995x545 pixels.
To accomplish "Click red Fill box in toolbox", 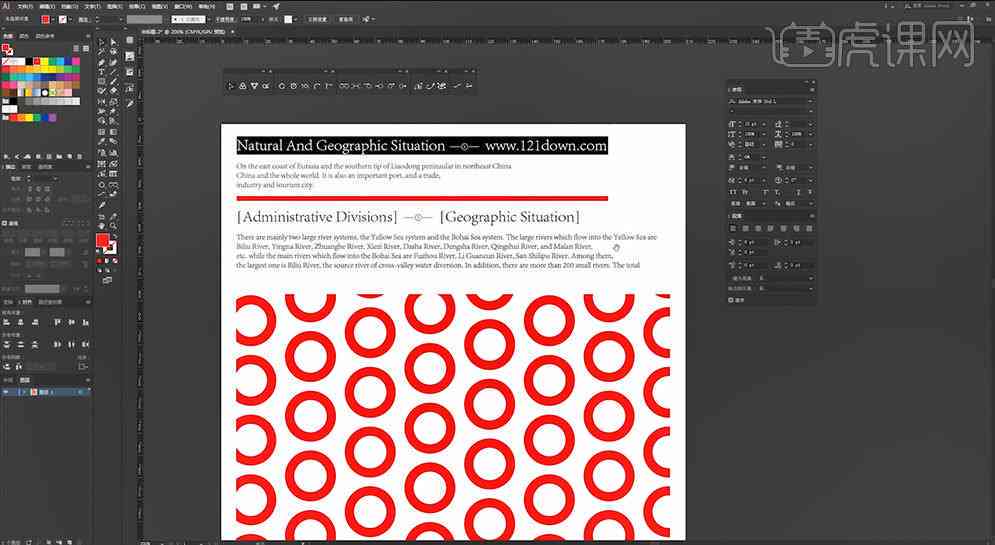I will point(102,240).
